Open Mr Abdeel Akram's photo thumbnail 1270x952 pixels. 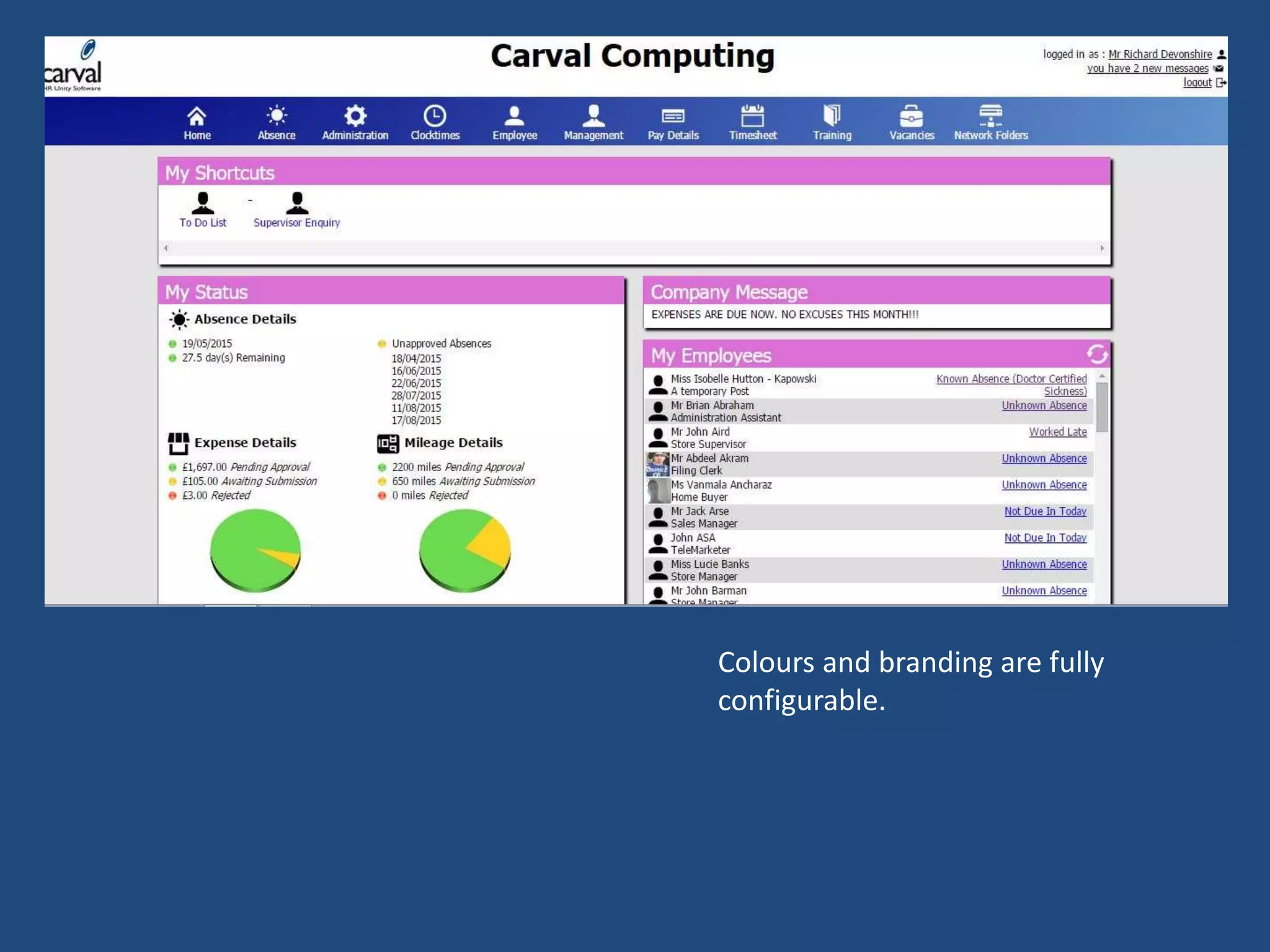point(658,464)
